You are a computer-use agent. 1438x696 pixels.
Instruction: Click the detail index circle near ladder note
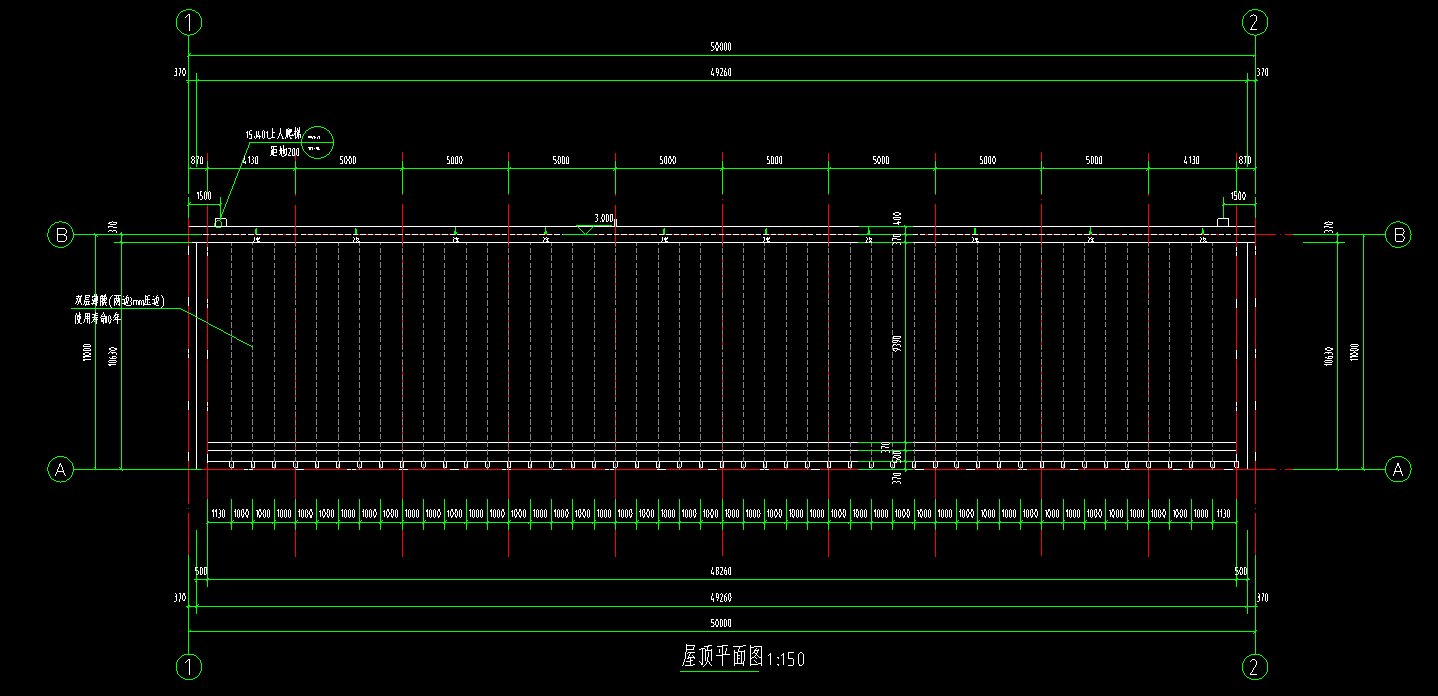(x=317, y=143)
